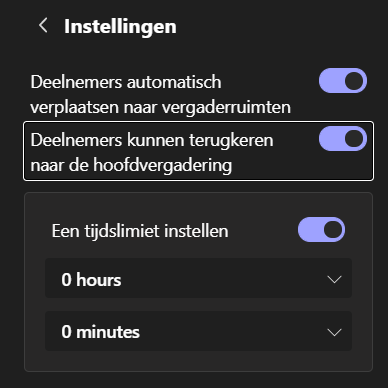
Task: Click the down chevron in the hours box
Action: 334,279
